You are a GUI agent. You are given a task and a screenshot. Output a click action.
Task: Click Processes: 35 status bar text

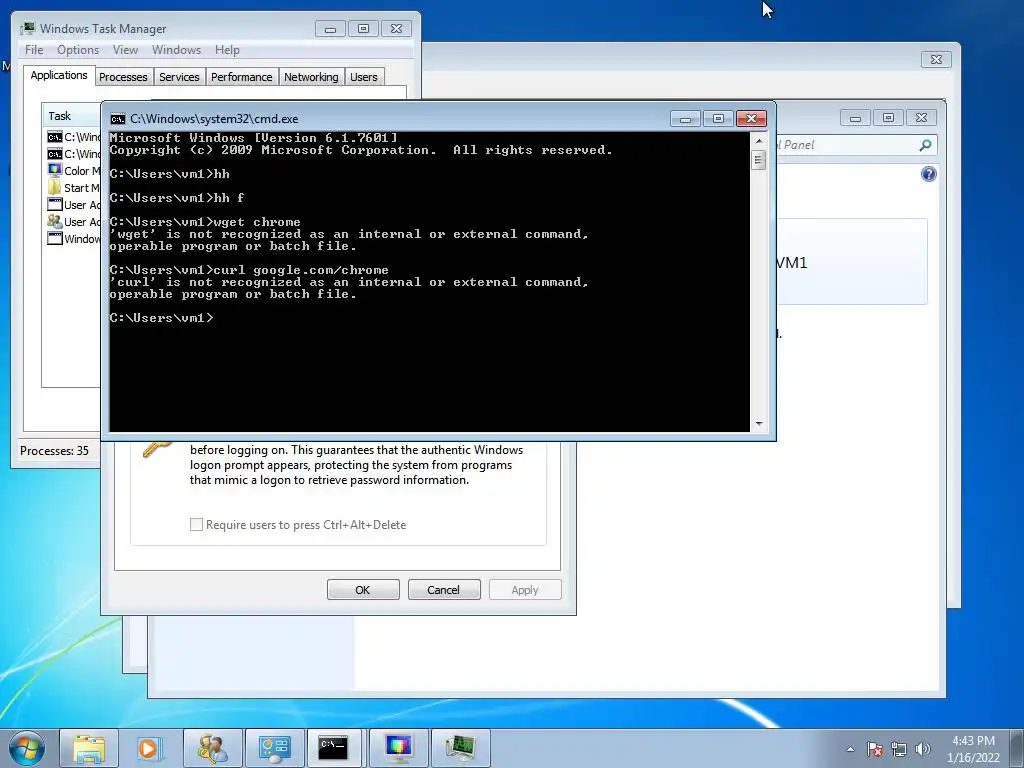coord(54,451)
